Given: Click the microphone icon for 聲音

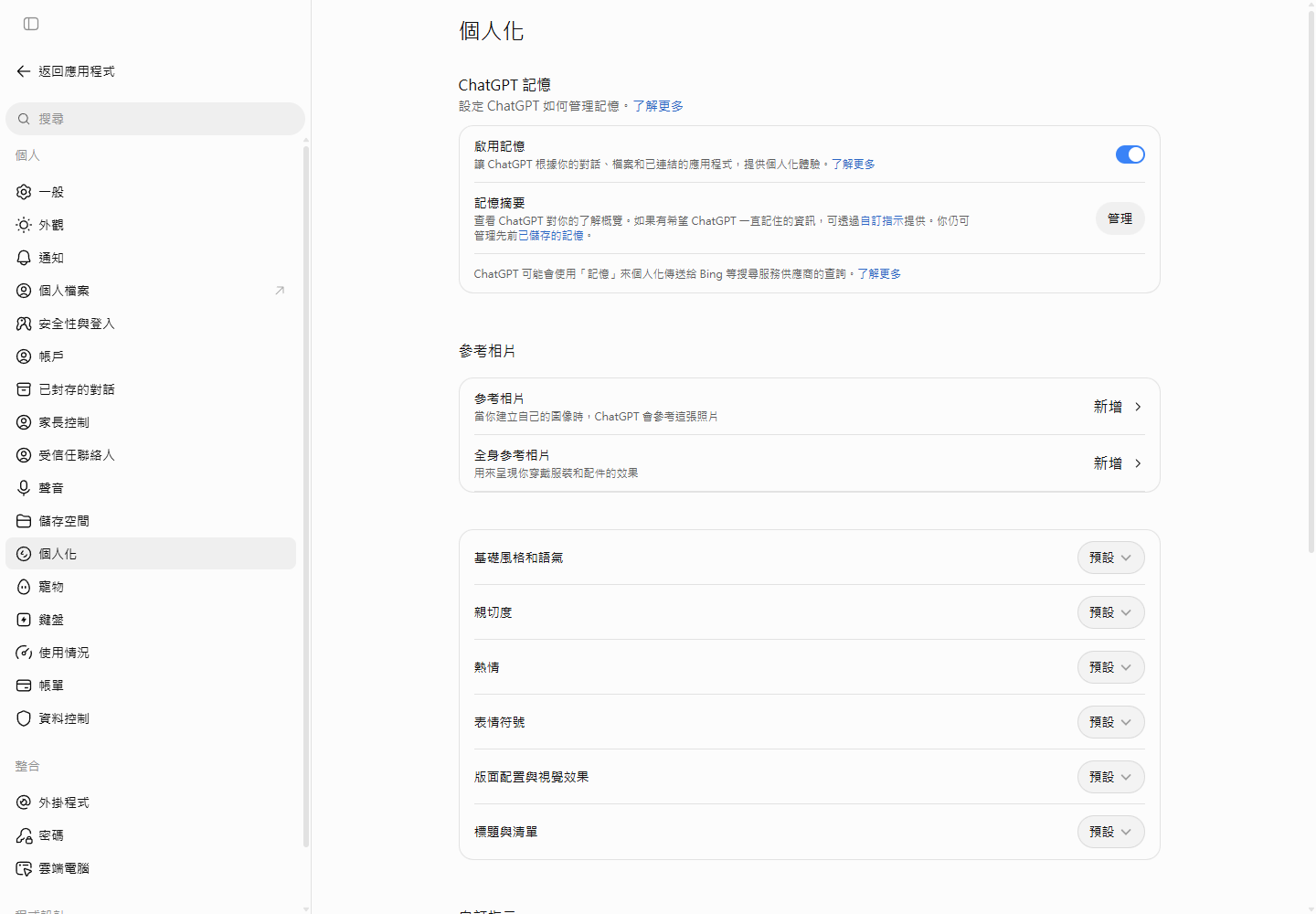Looking at the screenshot, I should [24, 488].
